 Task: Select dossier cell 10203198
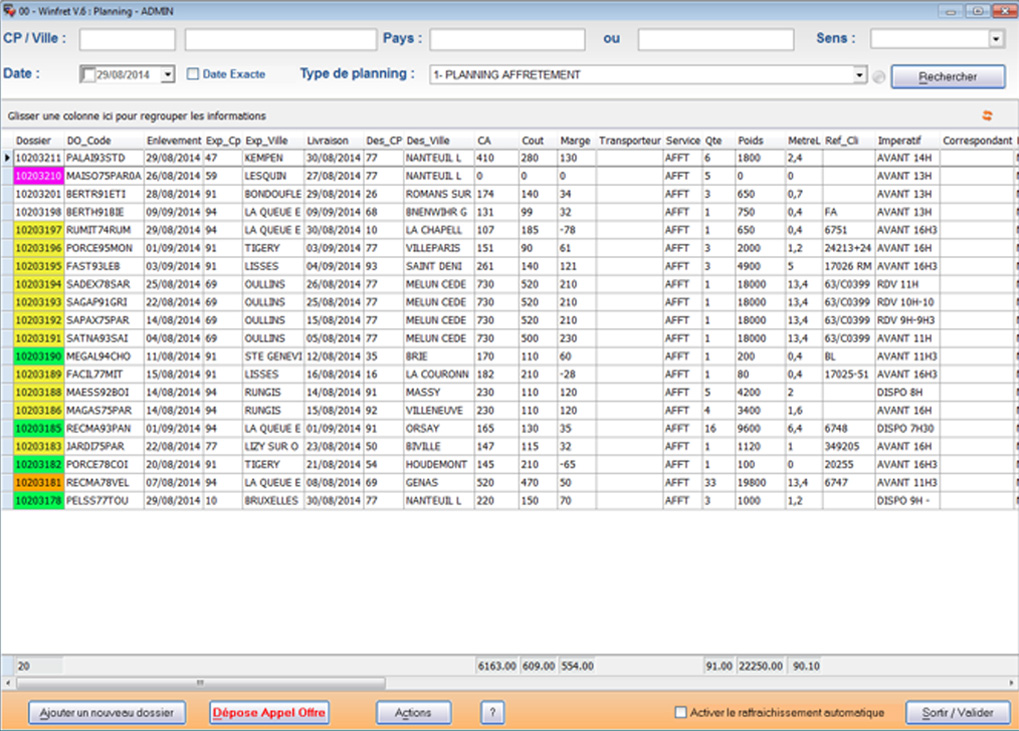39,212
